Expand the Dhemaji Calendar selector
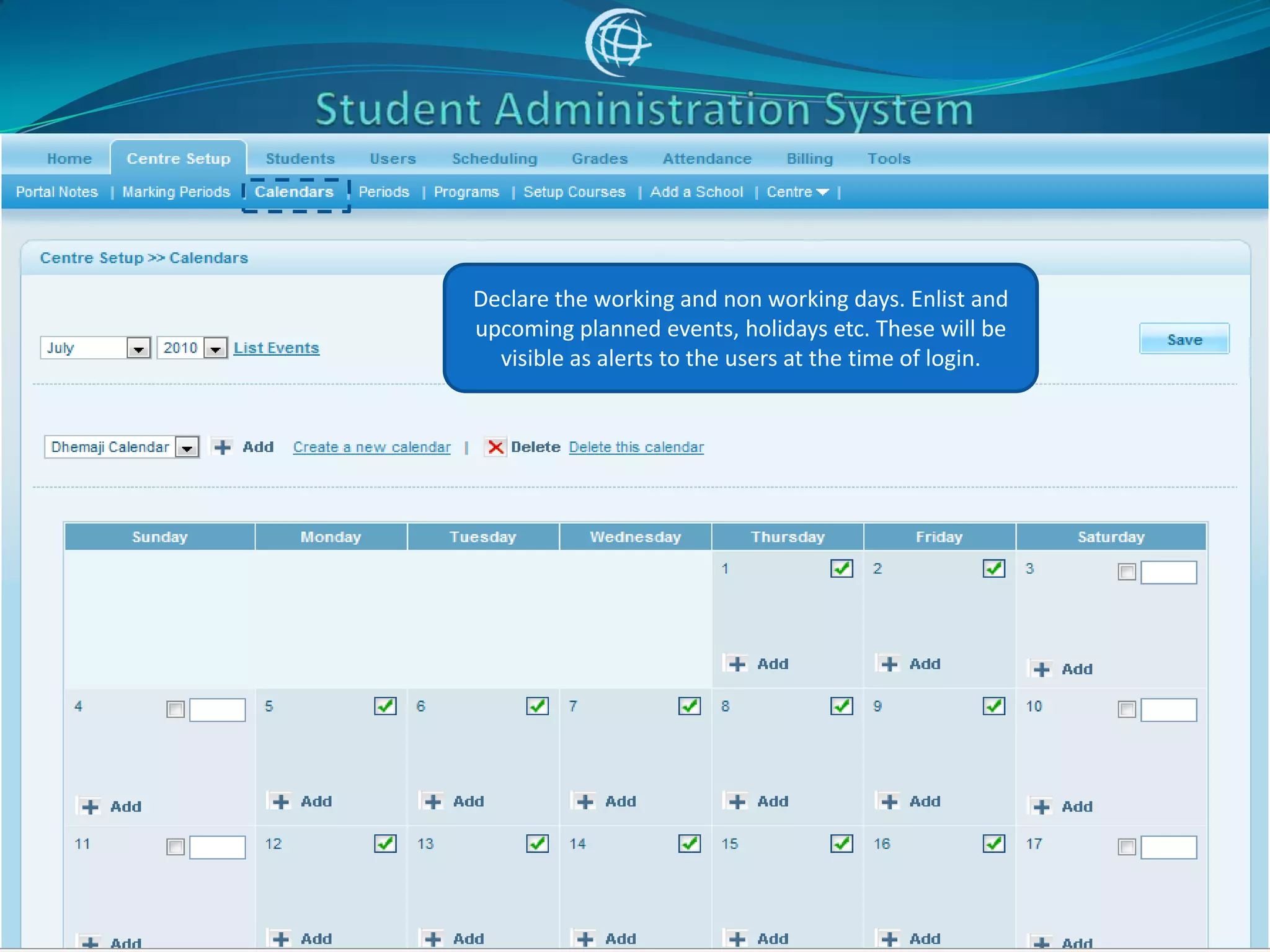1270x952 pixels. [187, 447]
